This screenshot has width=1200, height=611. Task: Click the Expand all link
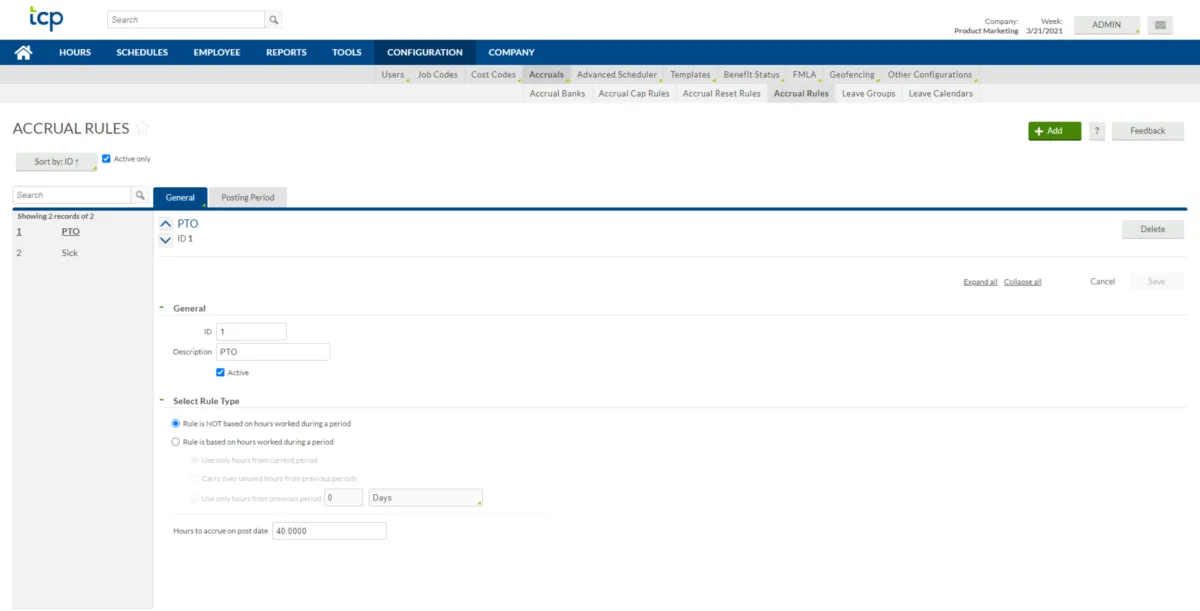click(979, 281)
